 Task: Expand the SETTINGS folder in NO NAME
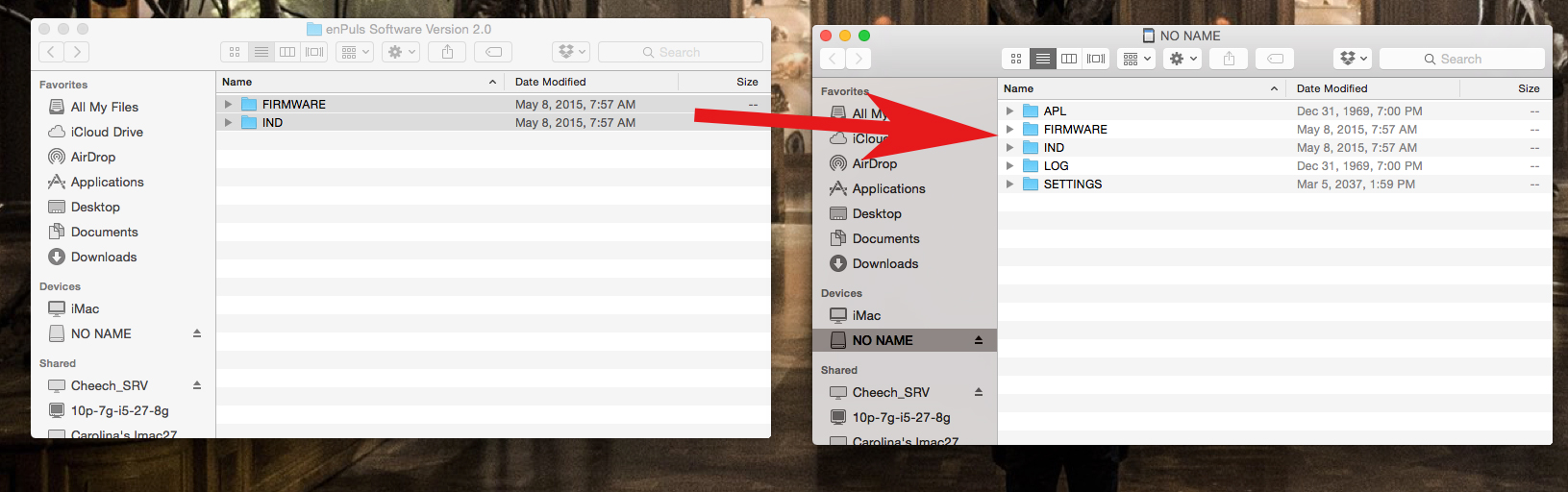[x=1009, y=184]
